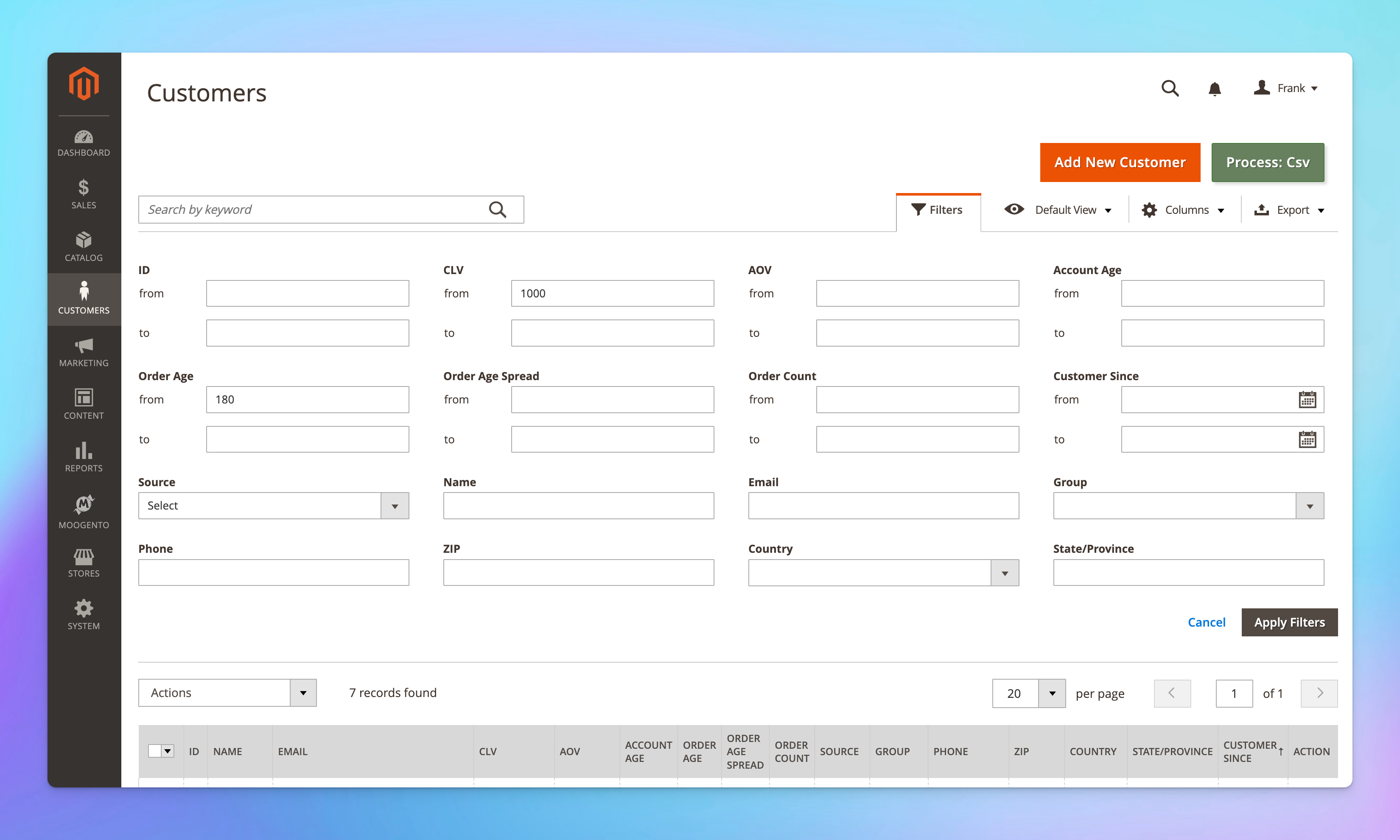Toggle the checkbox in grid header
The height and width of the screenshot is (840, 1400).
[155, 751]
